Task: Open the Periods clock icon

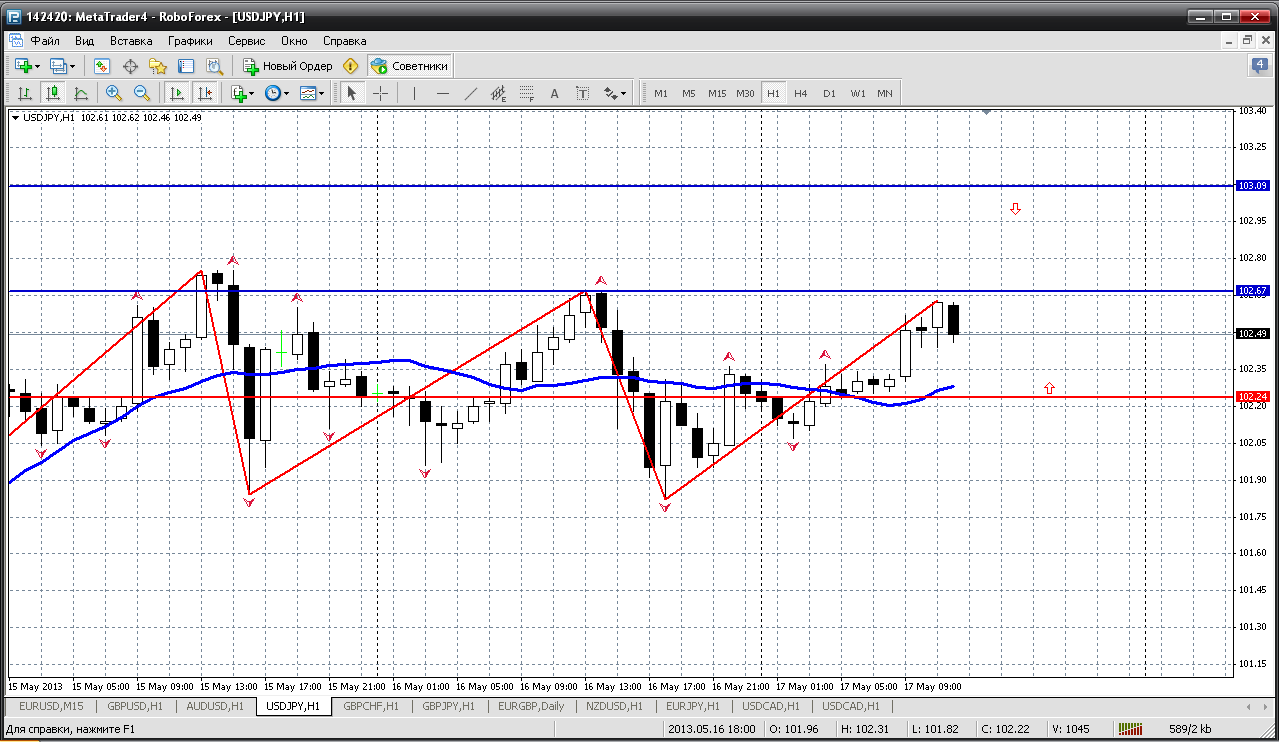Action: click(x=272, y=93)
